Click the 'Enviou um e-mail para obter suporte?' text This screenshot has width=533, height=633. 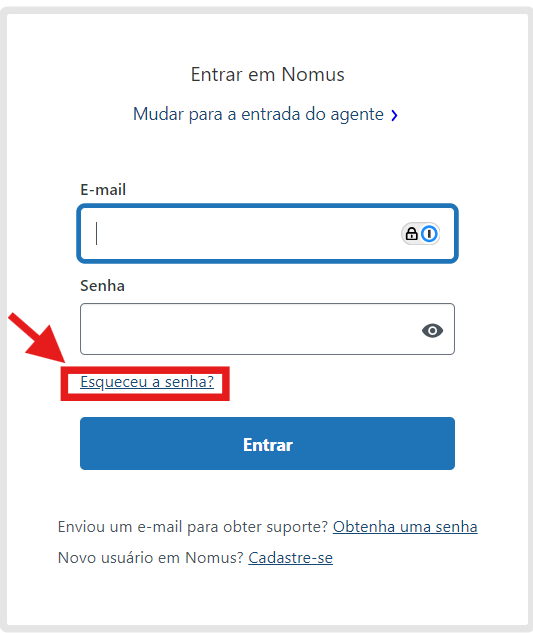coord(193,527)
